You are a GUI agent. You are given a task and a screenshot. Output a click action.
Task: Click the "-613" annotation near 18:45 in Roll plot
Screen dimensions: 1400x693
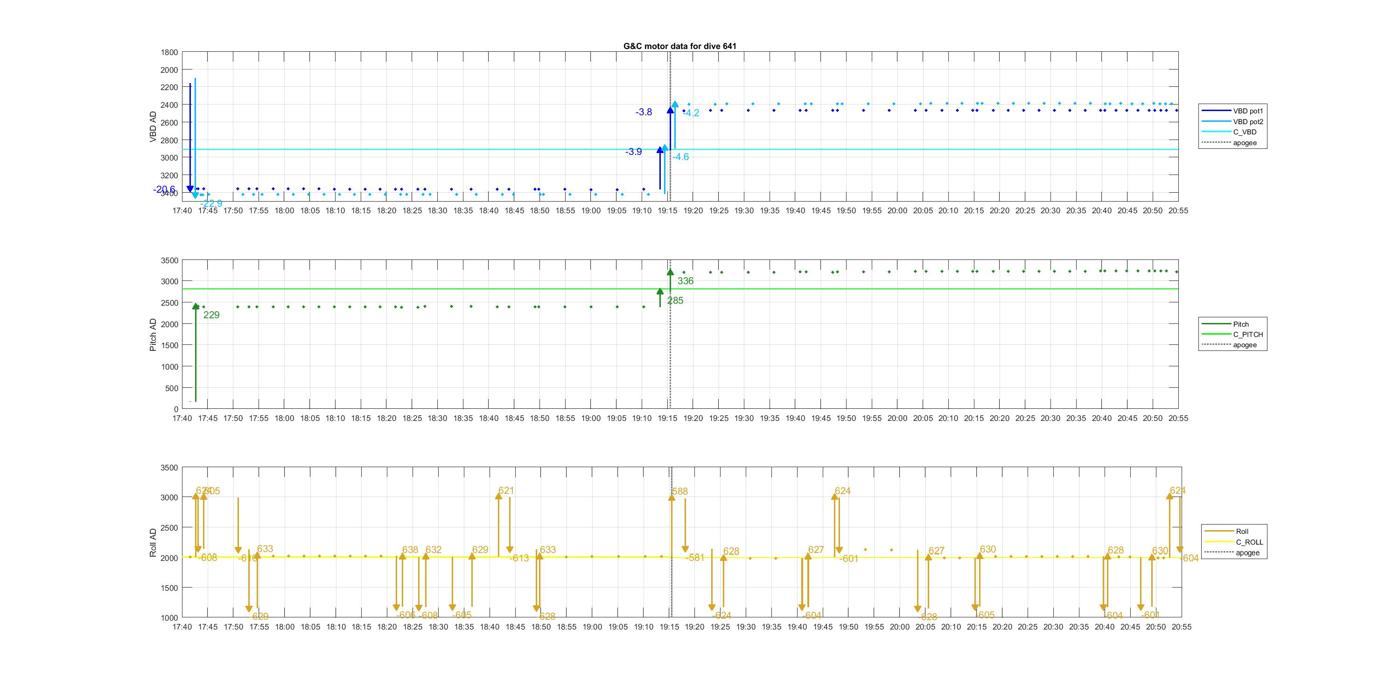tap(519, 559)
